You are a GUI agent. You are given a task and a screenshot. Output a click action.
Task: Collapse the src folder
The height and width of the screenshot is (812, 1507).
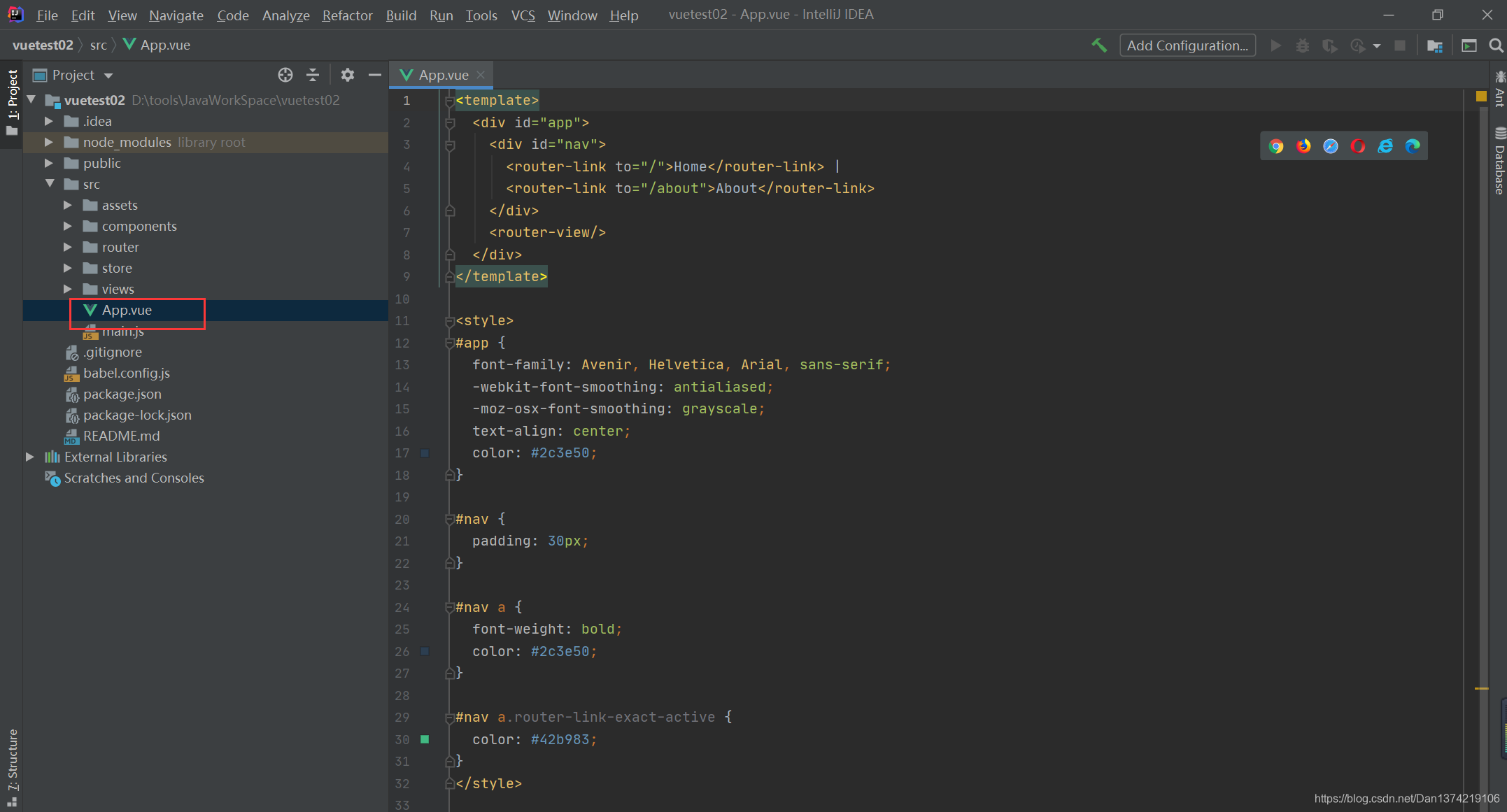coord(50,184)
